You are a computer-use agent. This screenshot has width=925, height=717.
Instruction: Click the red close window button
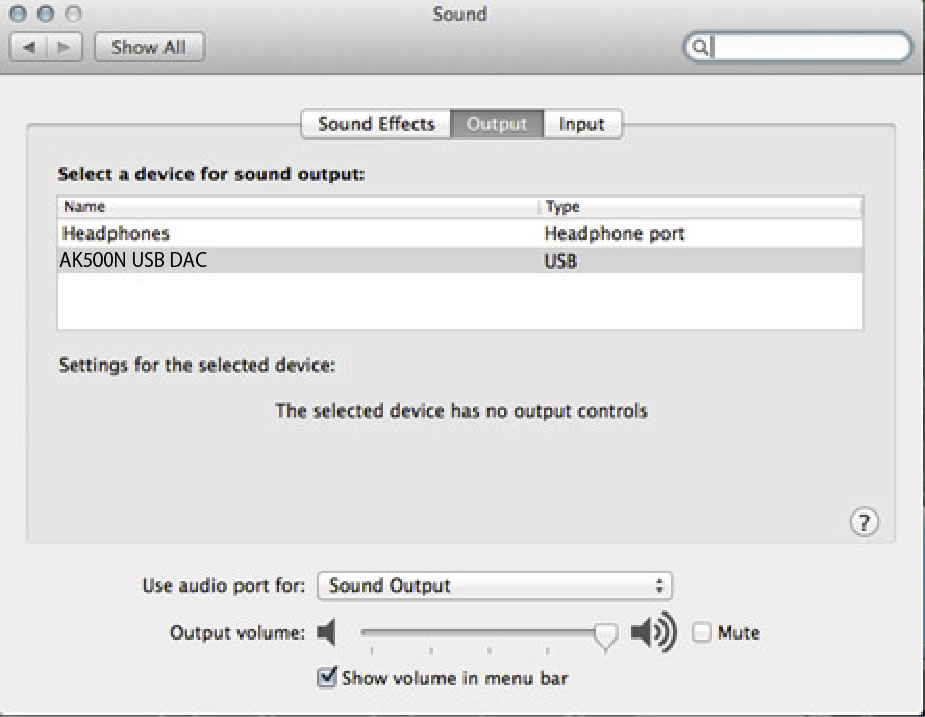pyautogui.click(x=18, y=13)
